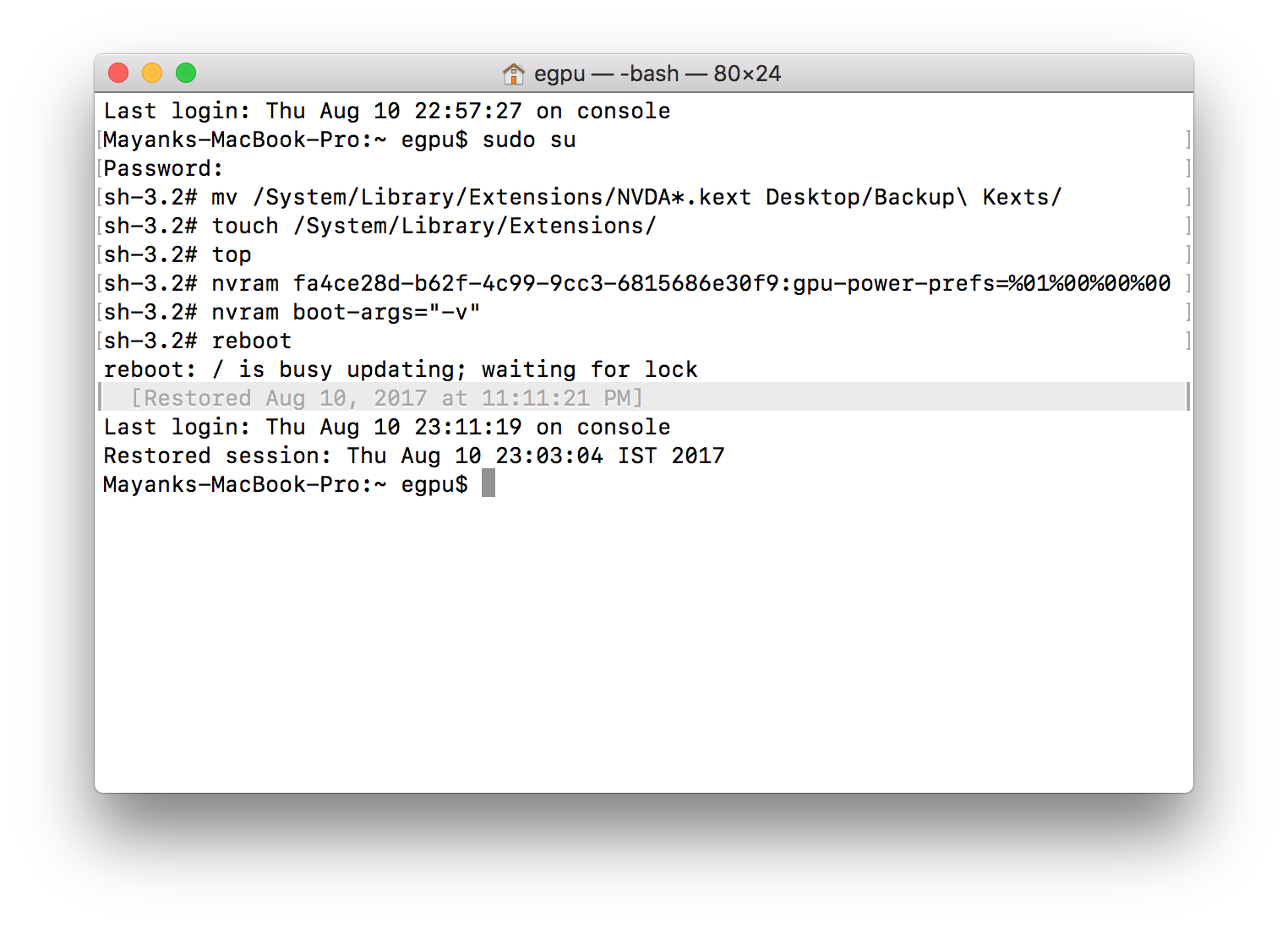This screenshot has height=928, width=1288.
Task: Click the left mark bracket beside sudo su
Action: click(100, 139)
